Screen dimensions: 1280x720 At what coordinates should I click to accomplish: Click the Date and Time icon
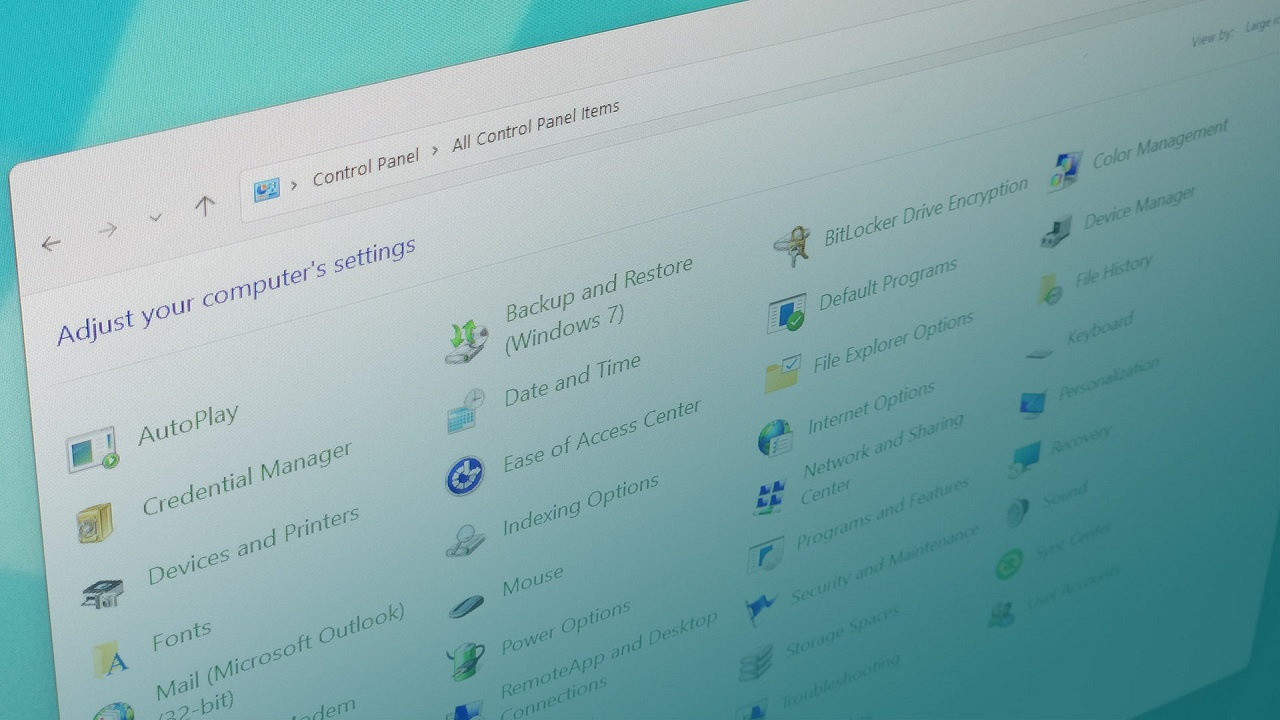[x=466, y=410]
